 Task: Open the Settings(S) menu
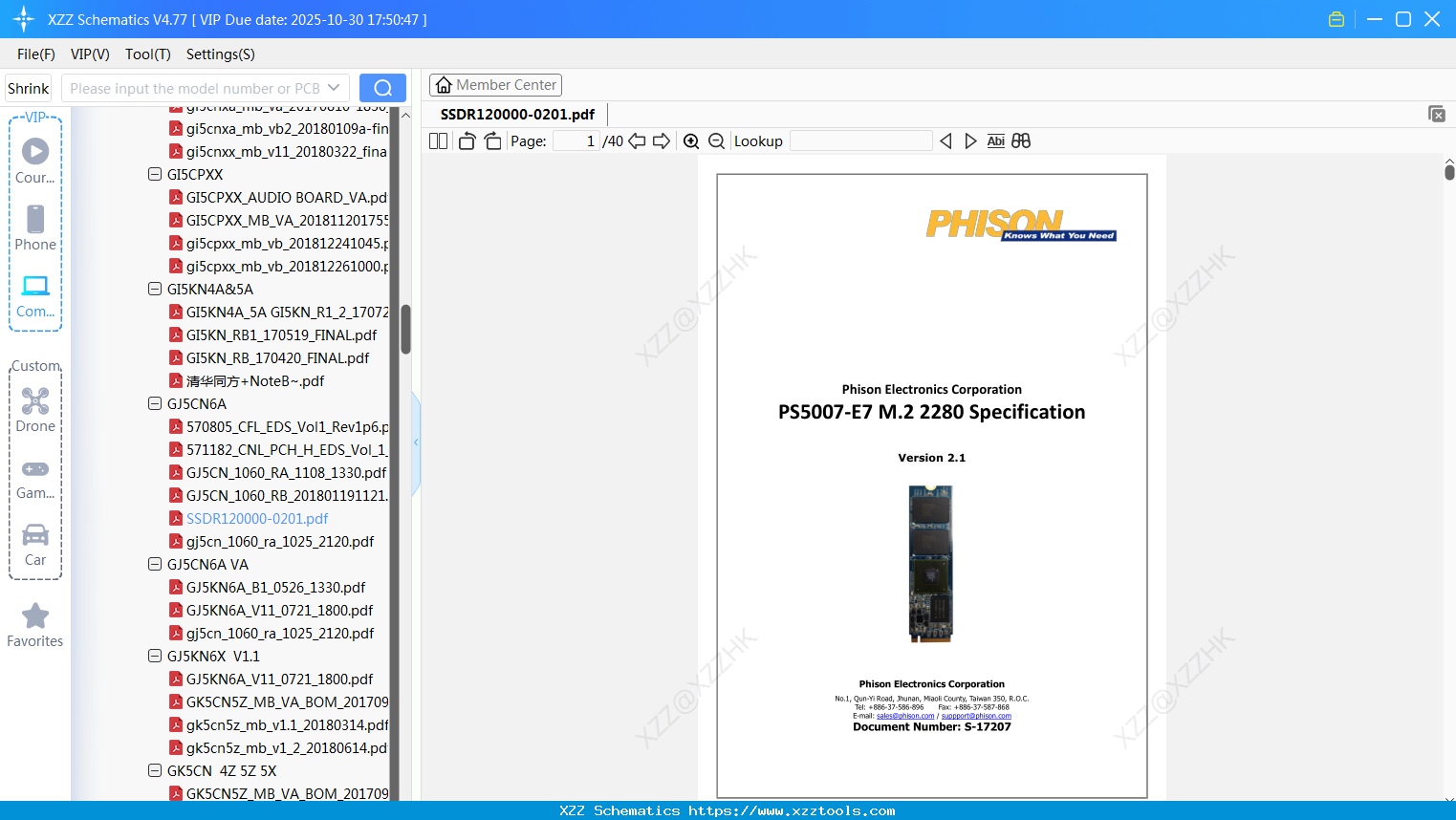221,54
